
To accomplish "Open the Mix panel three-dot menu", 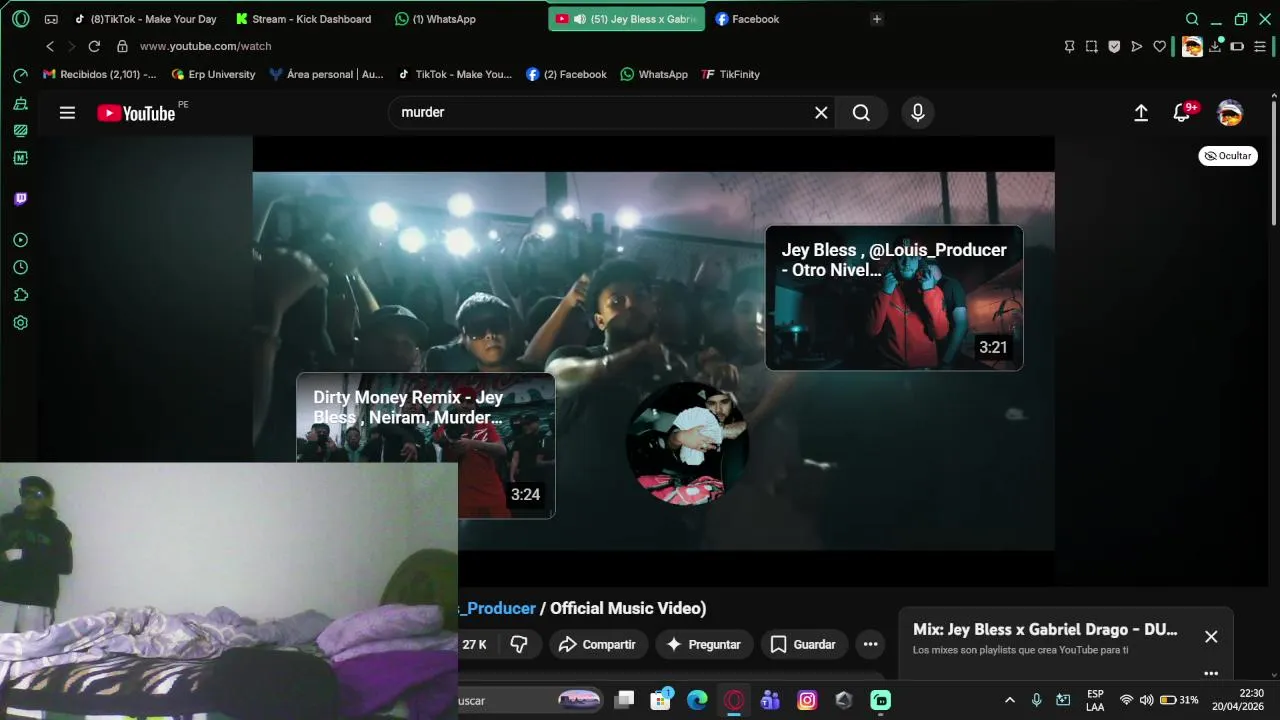I will pos(1211,673).
